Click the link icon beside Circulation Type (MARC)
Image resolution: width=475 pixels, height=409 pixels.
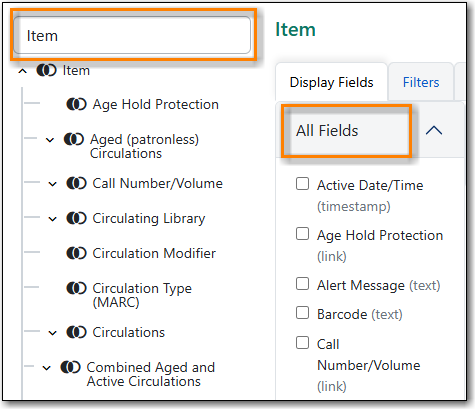76,288
